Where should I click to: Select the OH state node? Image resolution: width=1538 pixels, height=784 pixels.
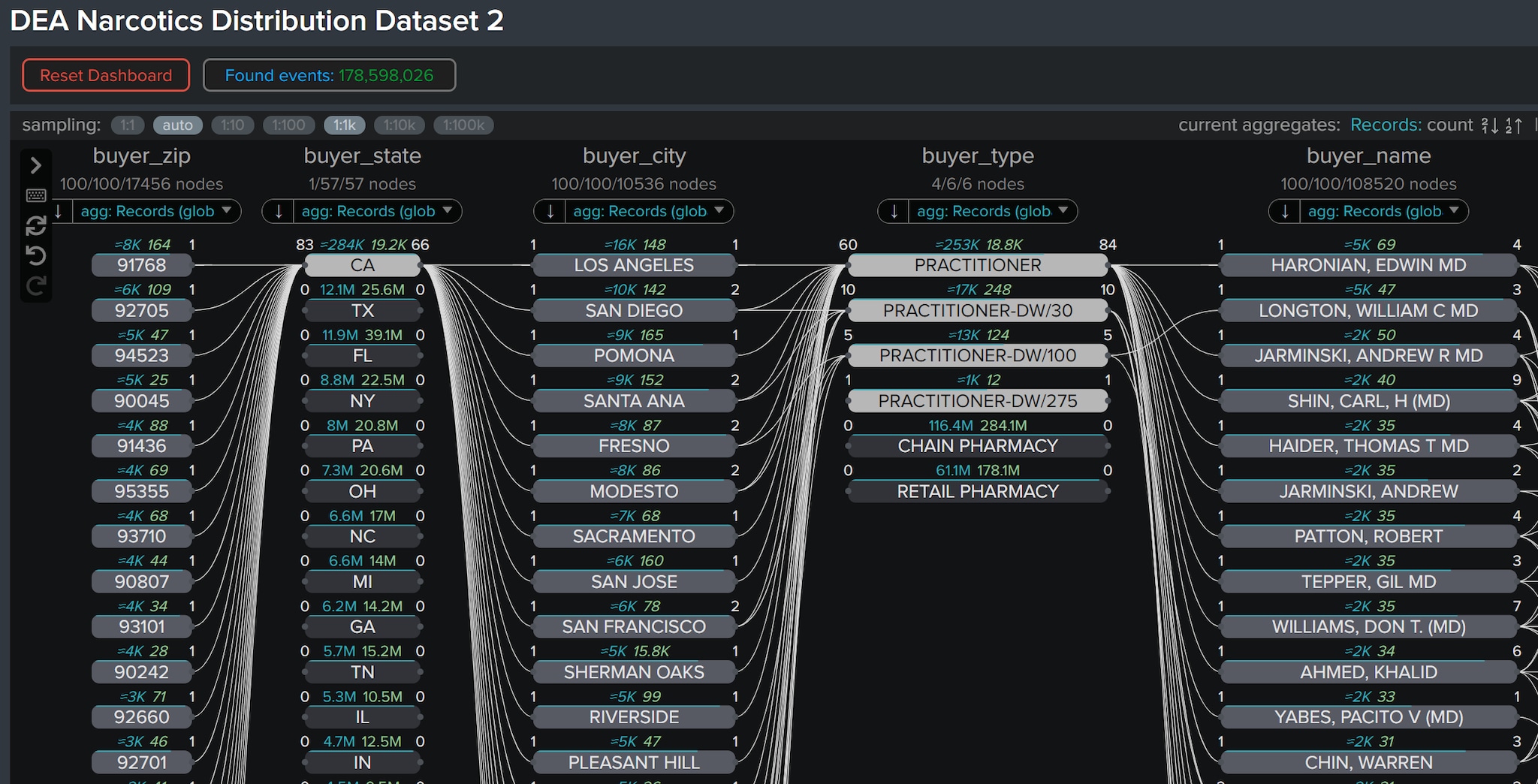362,491
